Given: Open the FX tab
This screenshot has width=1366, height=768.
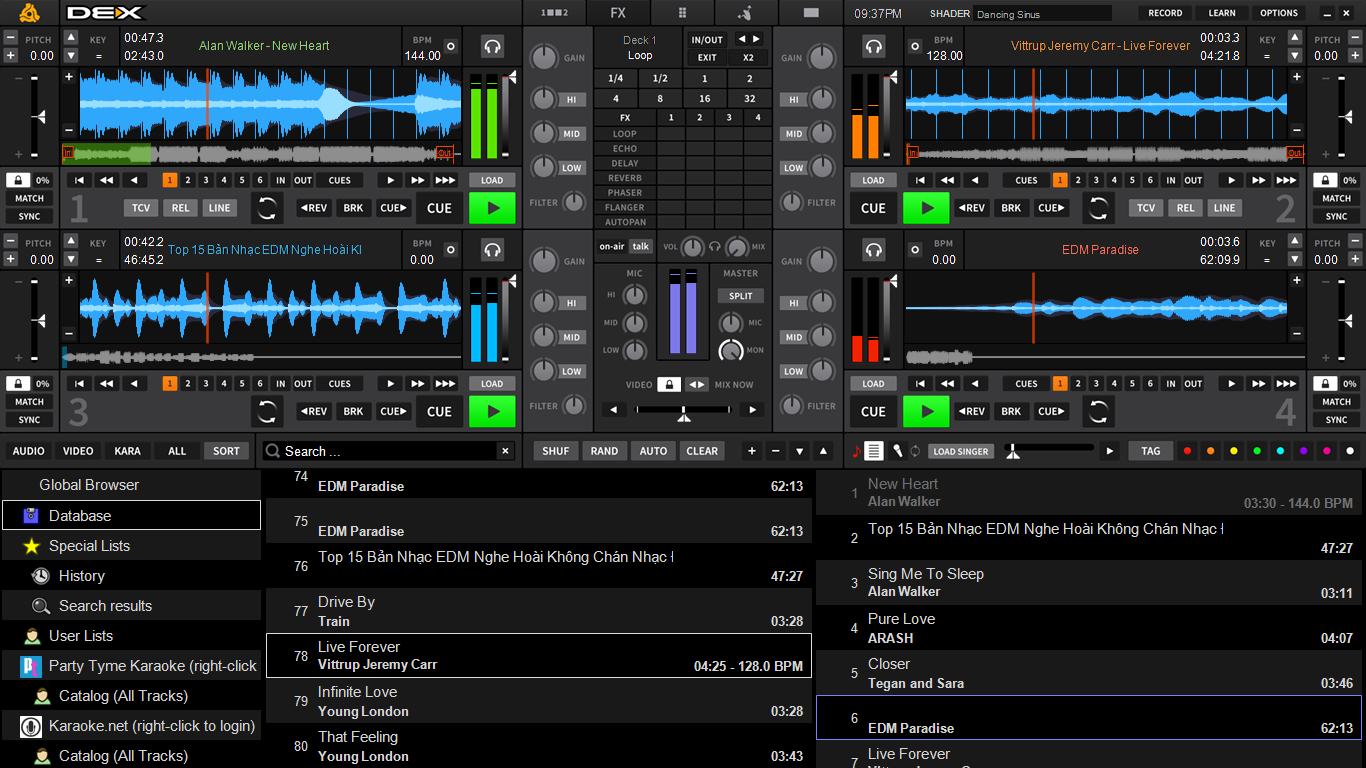Looking at the screenshot, I should (x=618, y=13).
